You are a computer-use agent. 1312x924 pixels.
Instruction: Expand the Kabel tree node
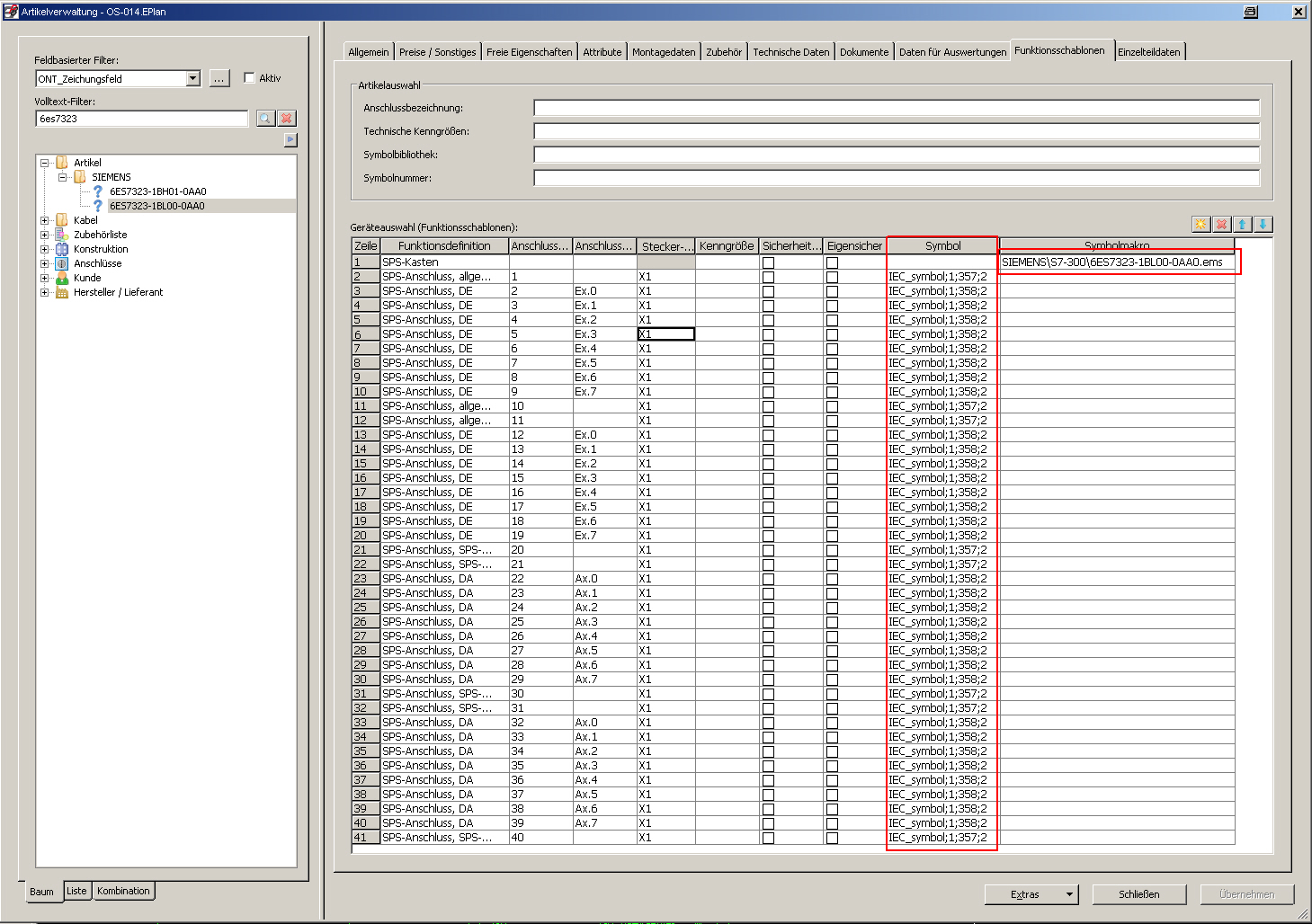pyautogui.click(x=44, y=220)
